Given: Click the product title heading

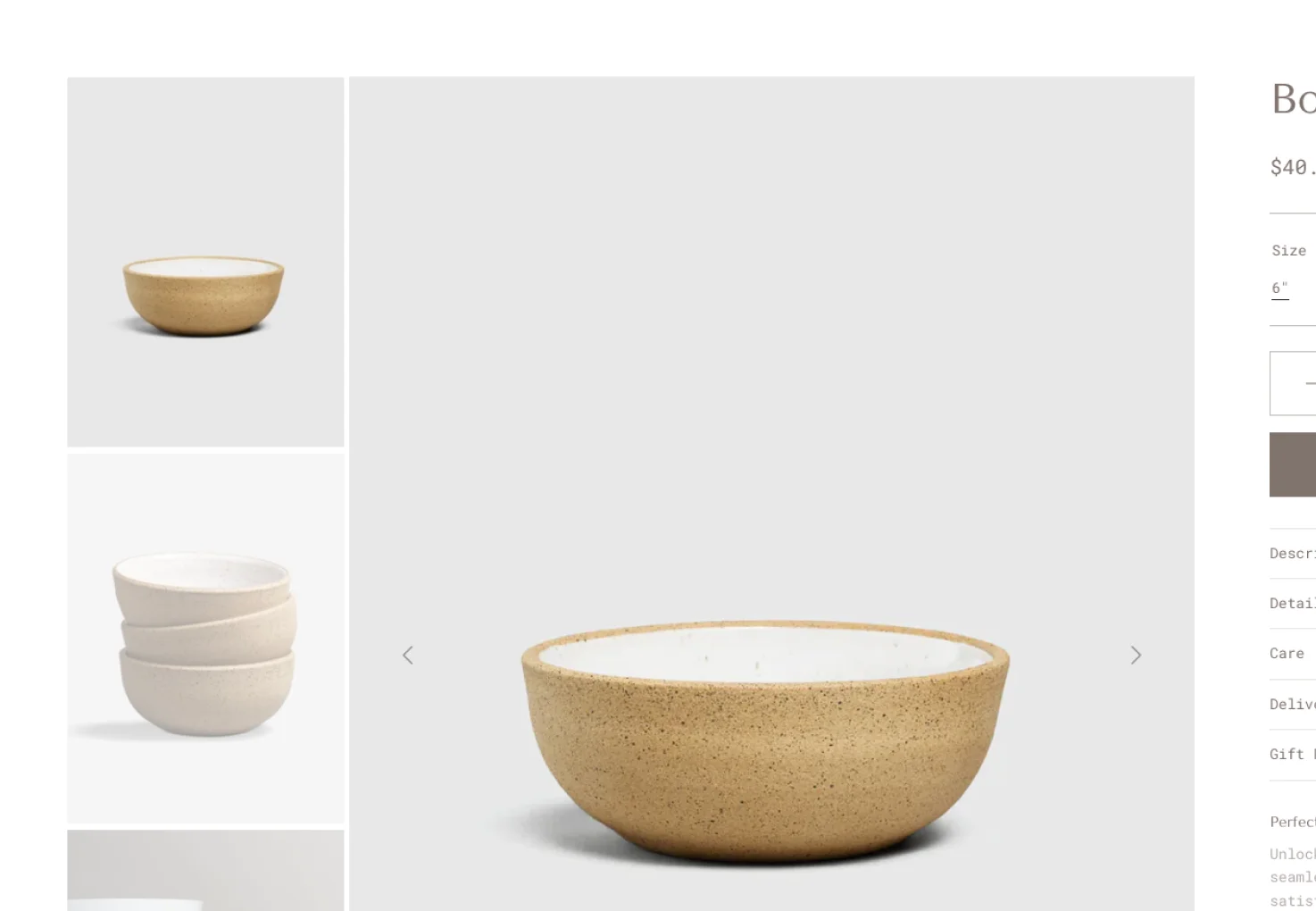Looking at the screenshot, I should (x=1294, y=98).
